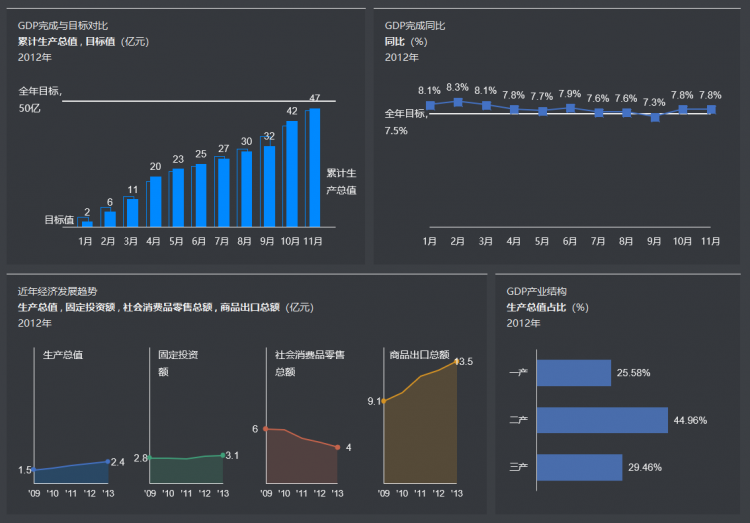Click the 8.3% data point for 2月

pos(458,102)
